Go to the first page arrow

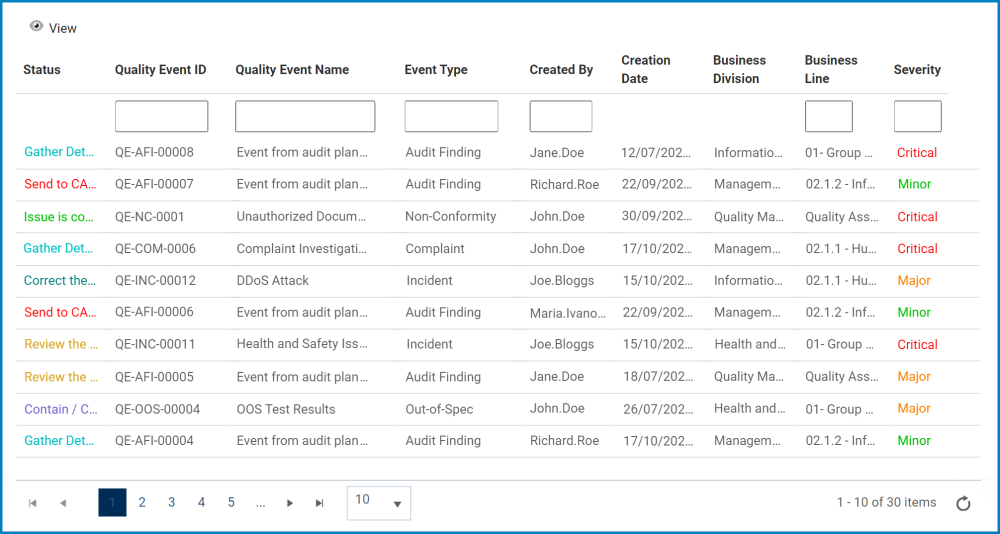click(x=33, y=503)
